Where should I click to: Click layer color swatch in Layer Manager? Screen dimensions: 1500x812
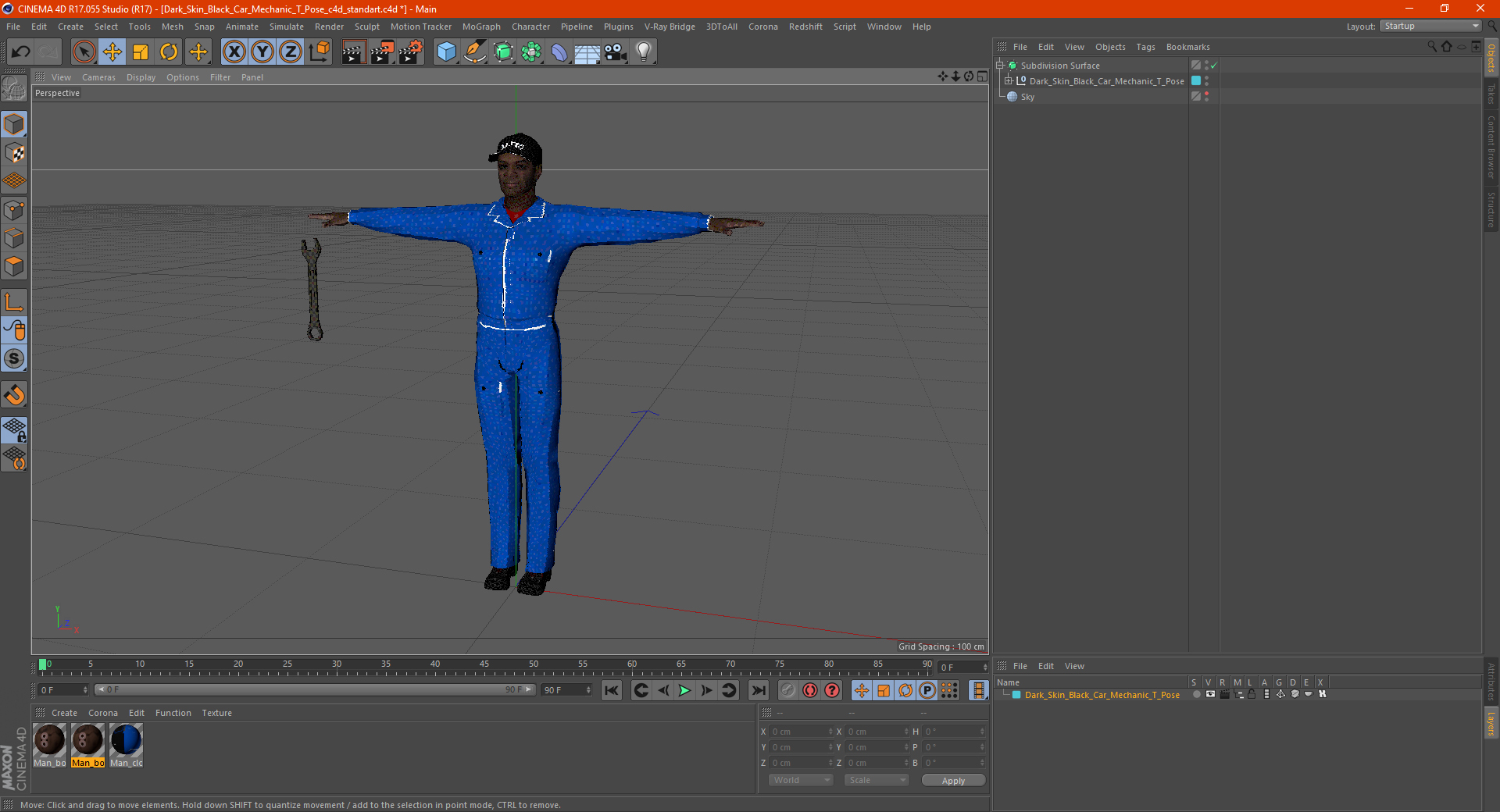pos(1016,695)
